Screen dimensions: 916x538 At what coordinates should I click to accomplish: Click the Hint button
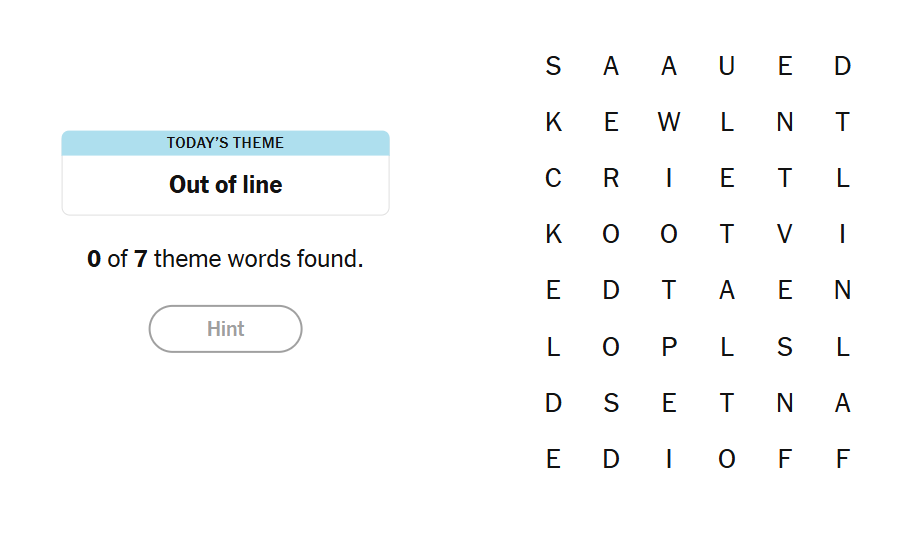tap(225, 329)
